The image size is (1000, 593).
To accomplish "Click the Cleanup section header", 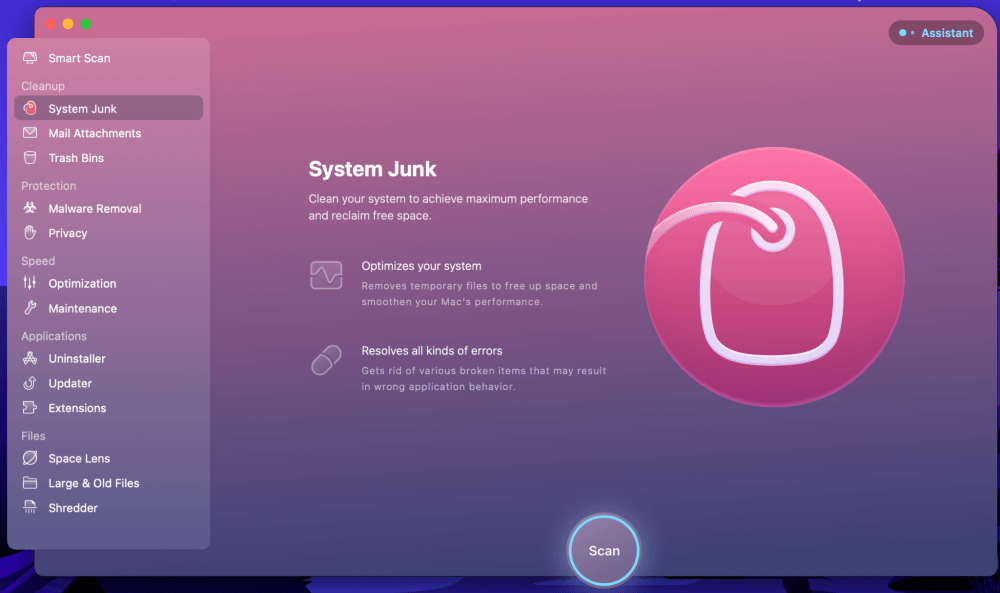I will 43,86.
